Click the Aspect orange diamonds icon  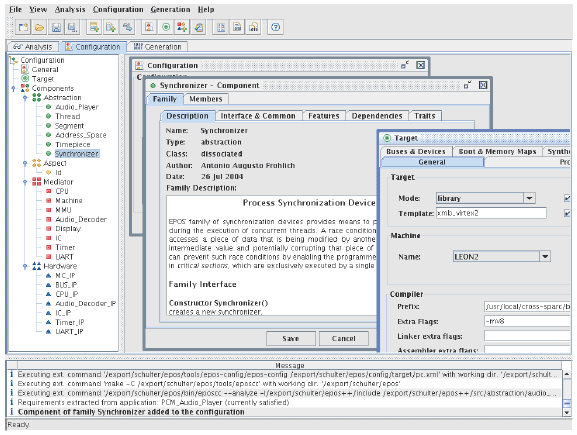pyautogui.click(x=36, y=163)
